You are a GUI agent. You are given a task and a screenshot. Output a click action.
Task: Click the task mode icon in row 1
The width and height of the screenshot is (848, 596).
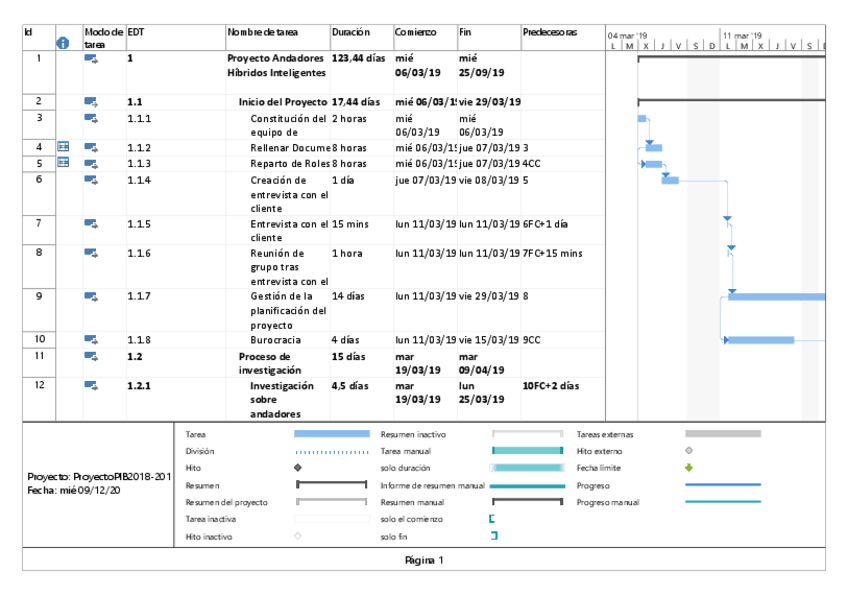tap(91, 59)
